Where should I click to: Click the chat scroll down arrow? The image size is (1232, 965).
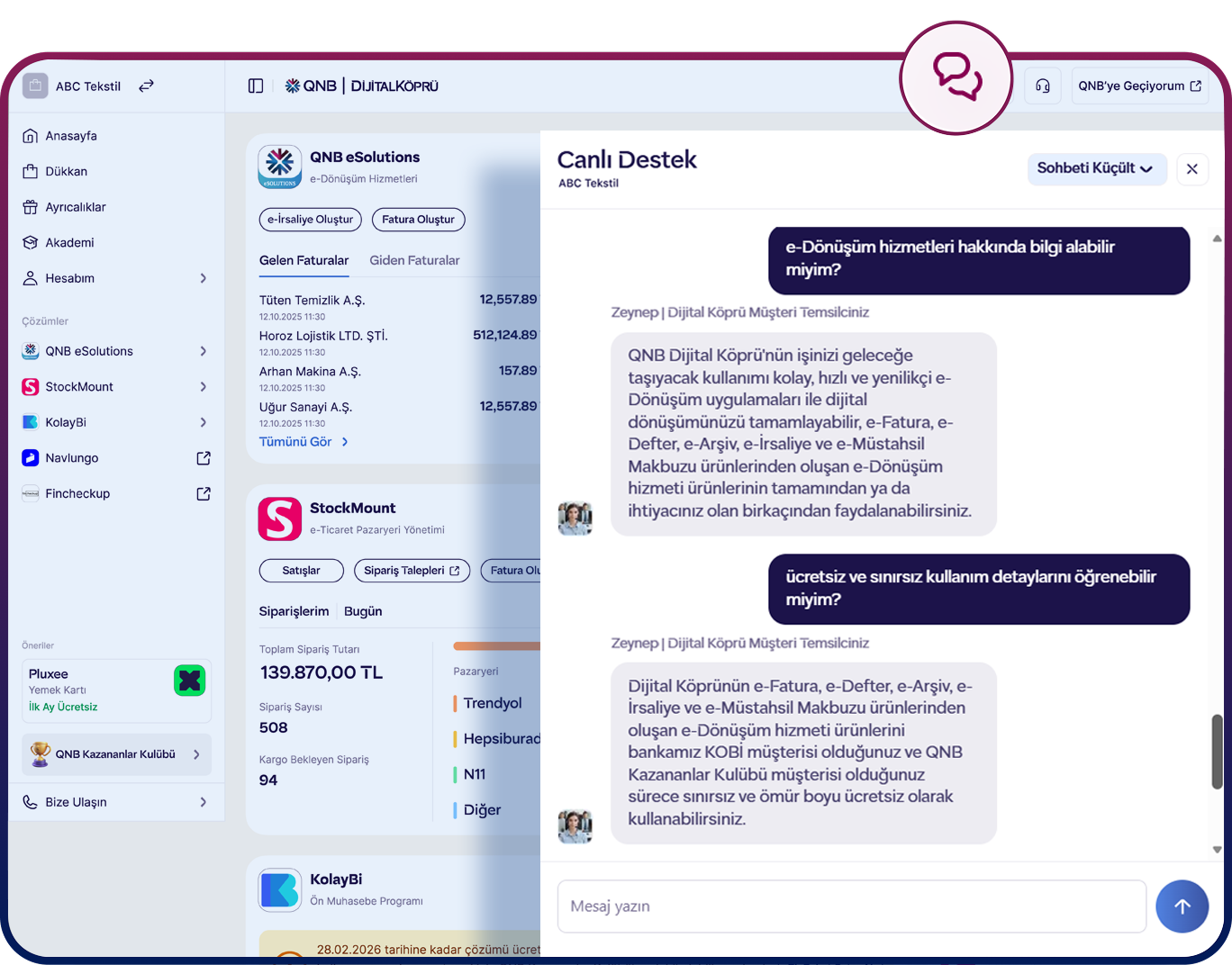point(1217,850)
